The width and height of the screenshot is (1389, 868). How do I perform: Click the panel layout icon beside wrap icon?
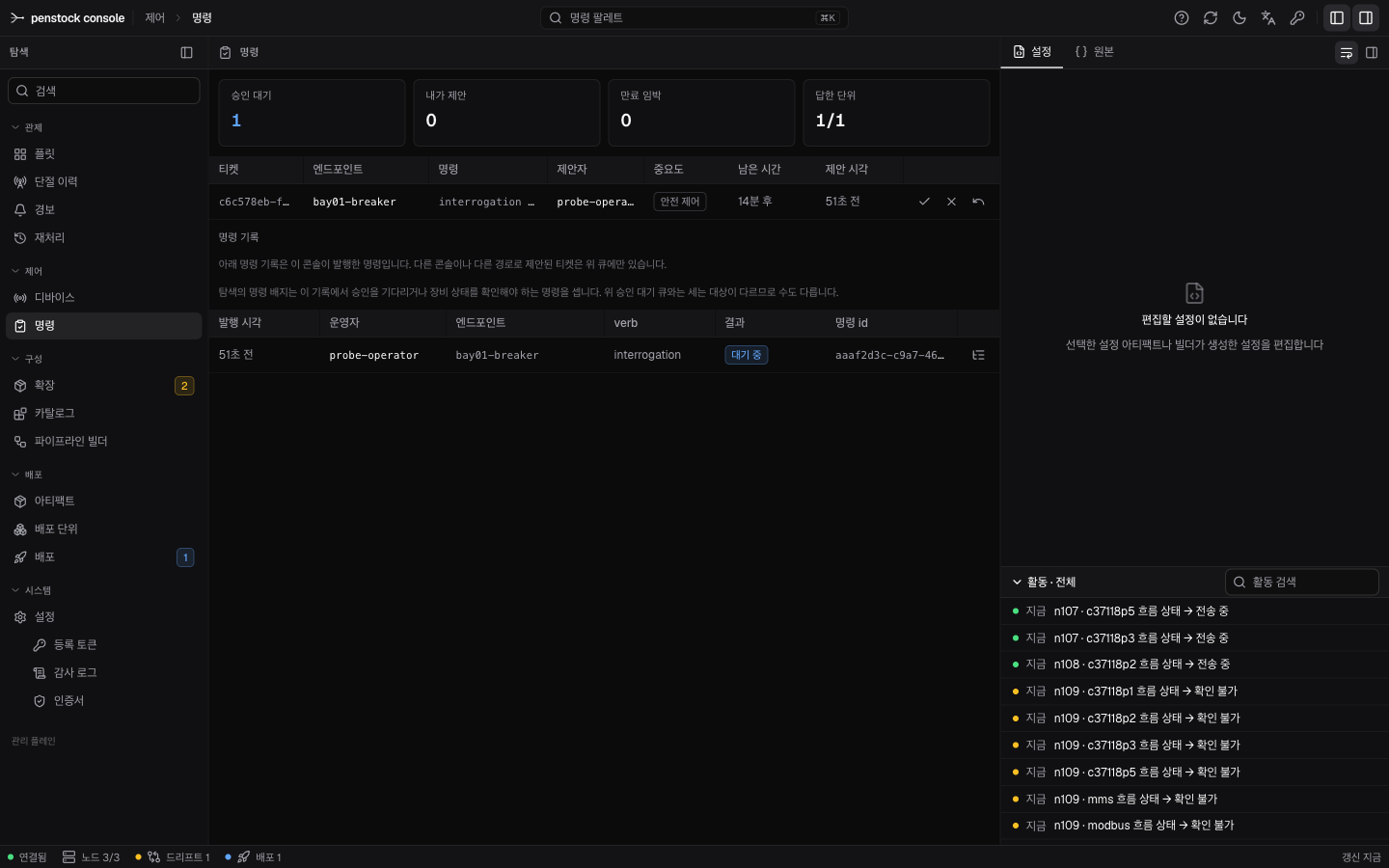(1372, 53)
